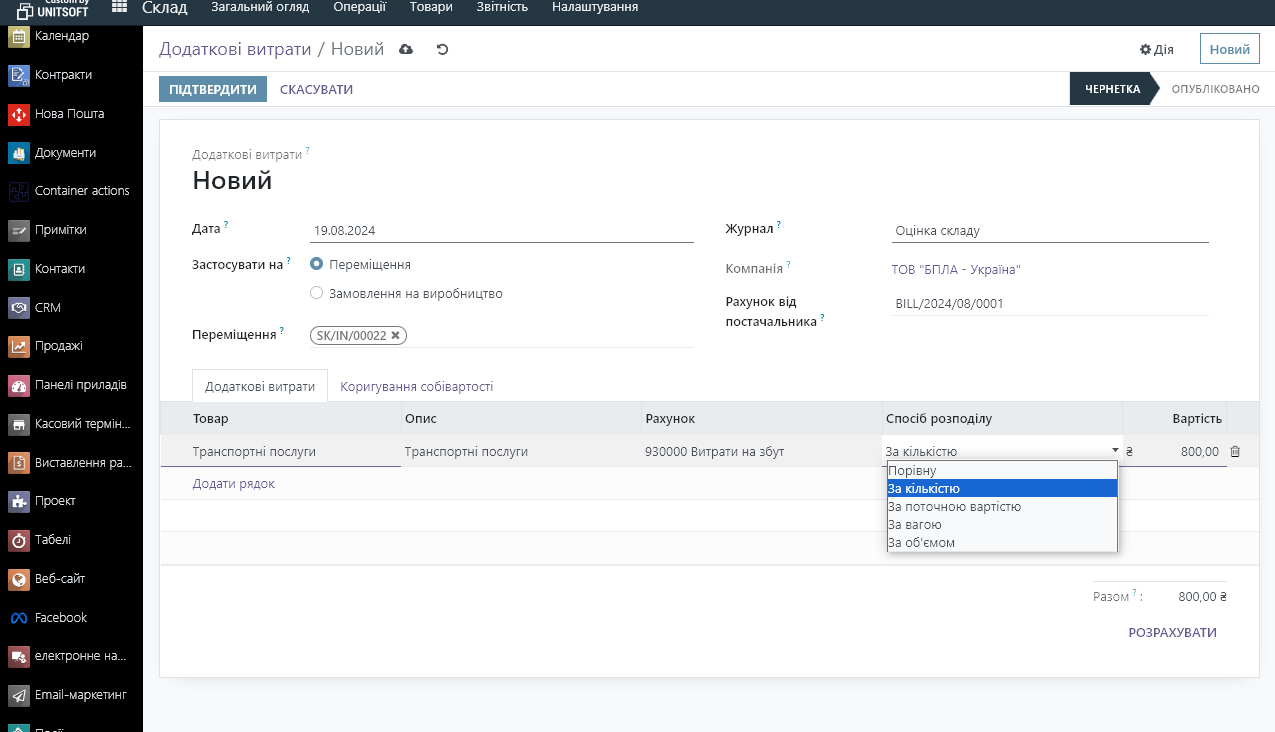Open the apps grid menu icon
The height and width of the screenshot is (732, 1275).
tap(119, 7)
